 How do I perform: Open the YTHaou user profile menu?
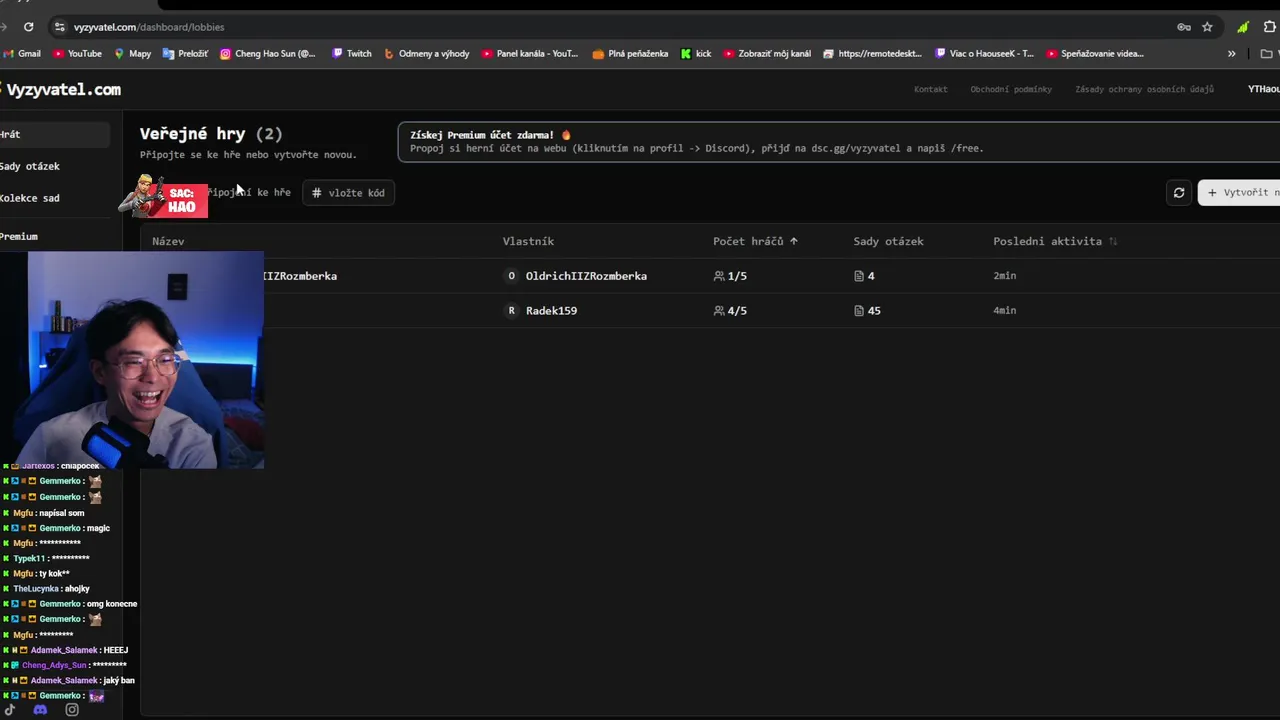[1263, 89]
